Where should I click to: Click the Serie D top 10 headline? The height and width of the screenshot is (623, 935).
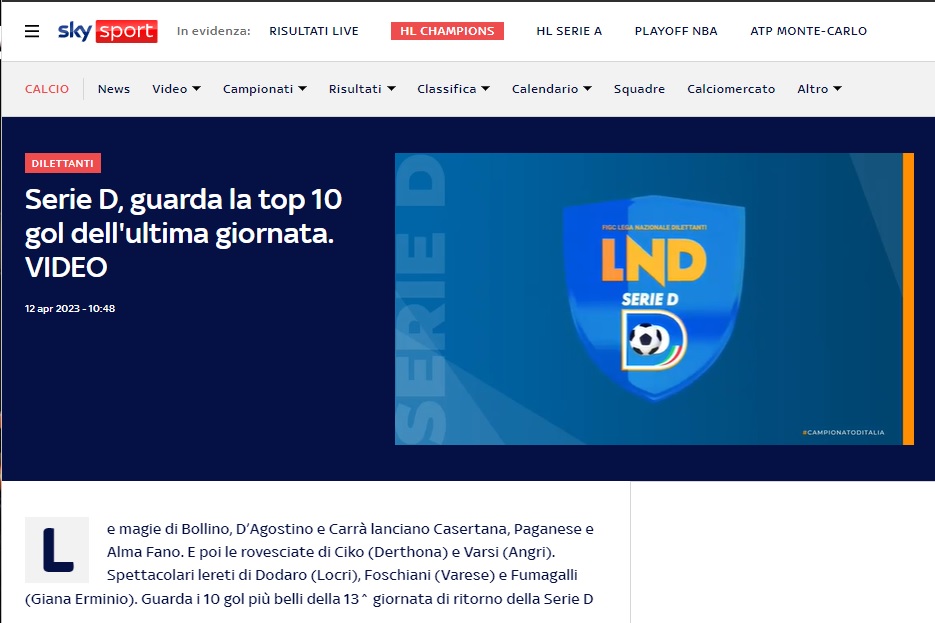pyautogui.click(x=183, y=233)
